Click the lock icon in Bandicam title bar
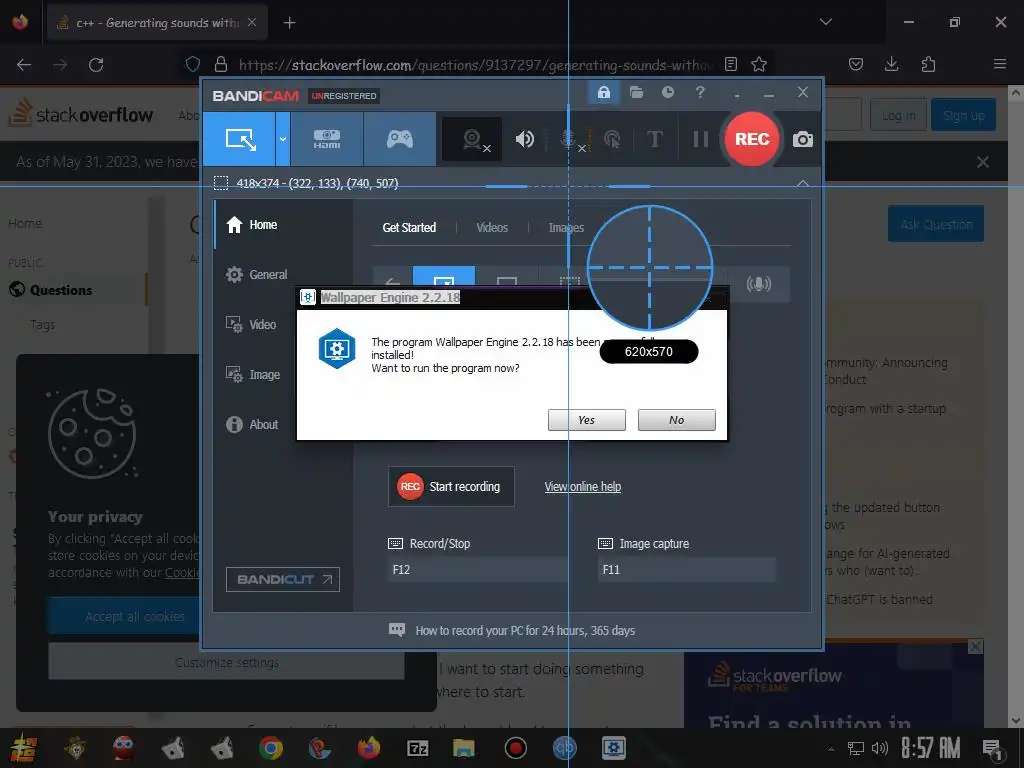Viewport: 1024px width, 768px height. [603, 92]
